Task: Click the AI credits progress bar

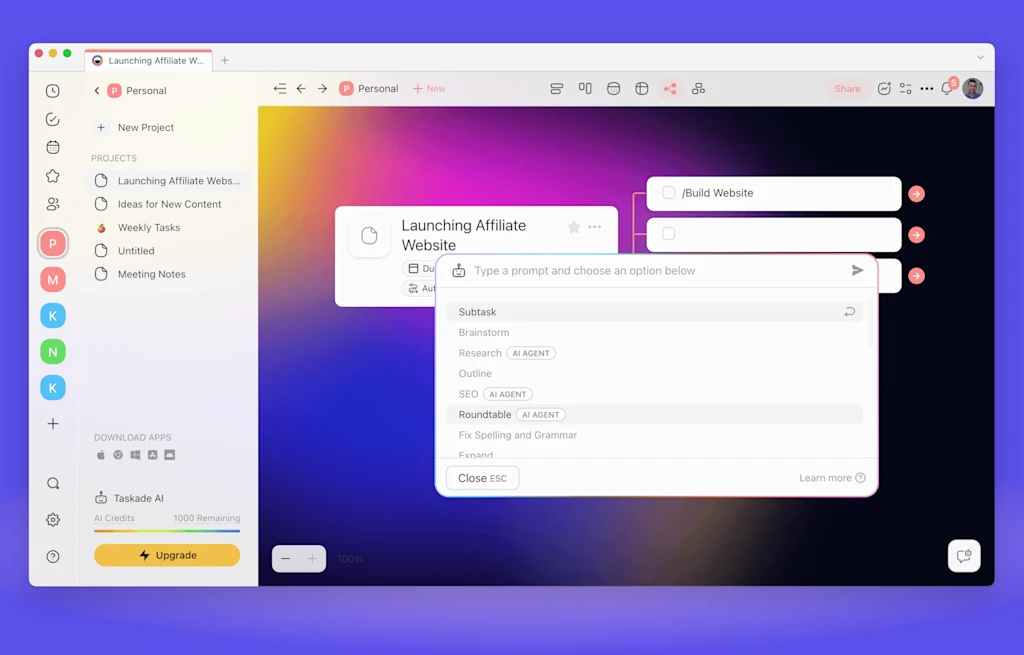Action: click(x=167, y=531)
